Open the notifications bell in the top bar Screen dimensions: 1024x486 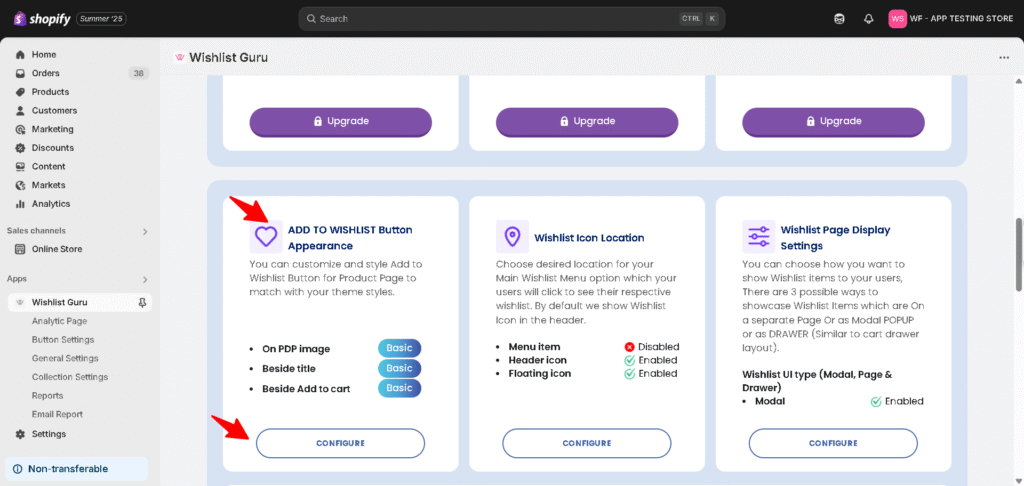(x=868, y=19)
